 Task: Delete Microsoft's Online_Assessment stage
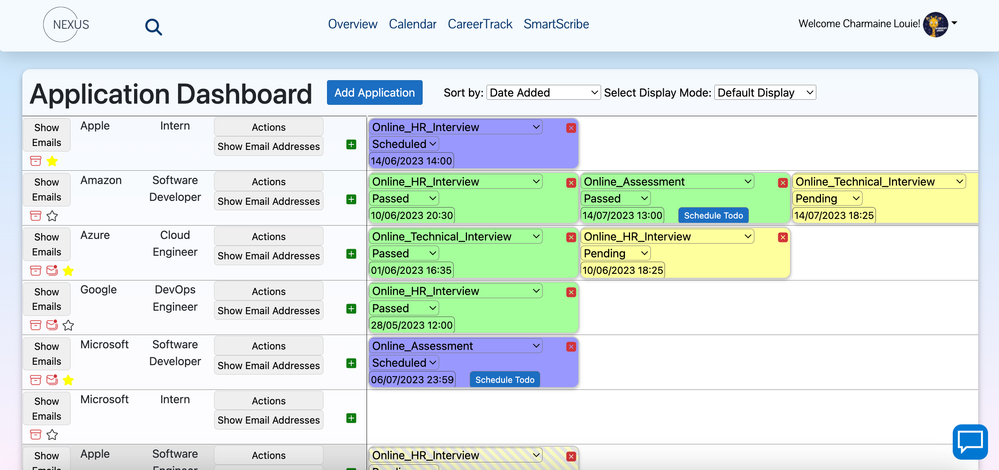[571, 347]
